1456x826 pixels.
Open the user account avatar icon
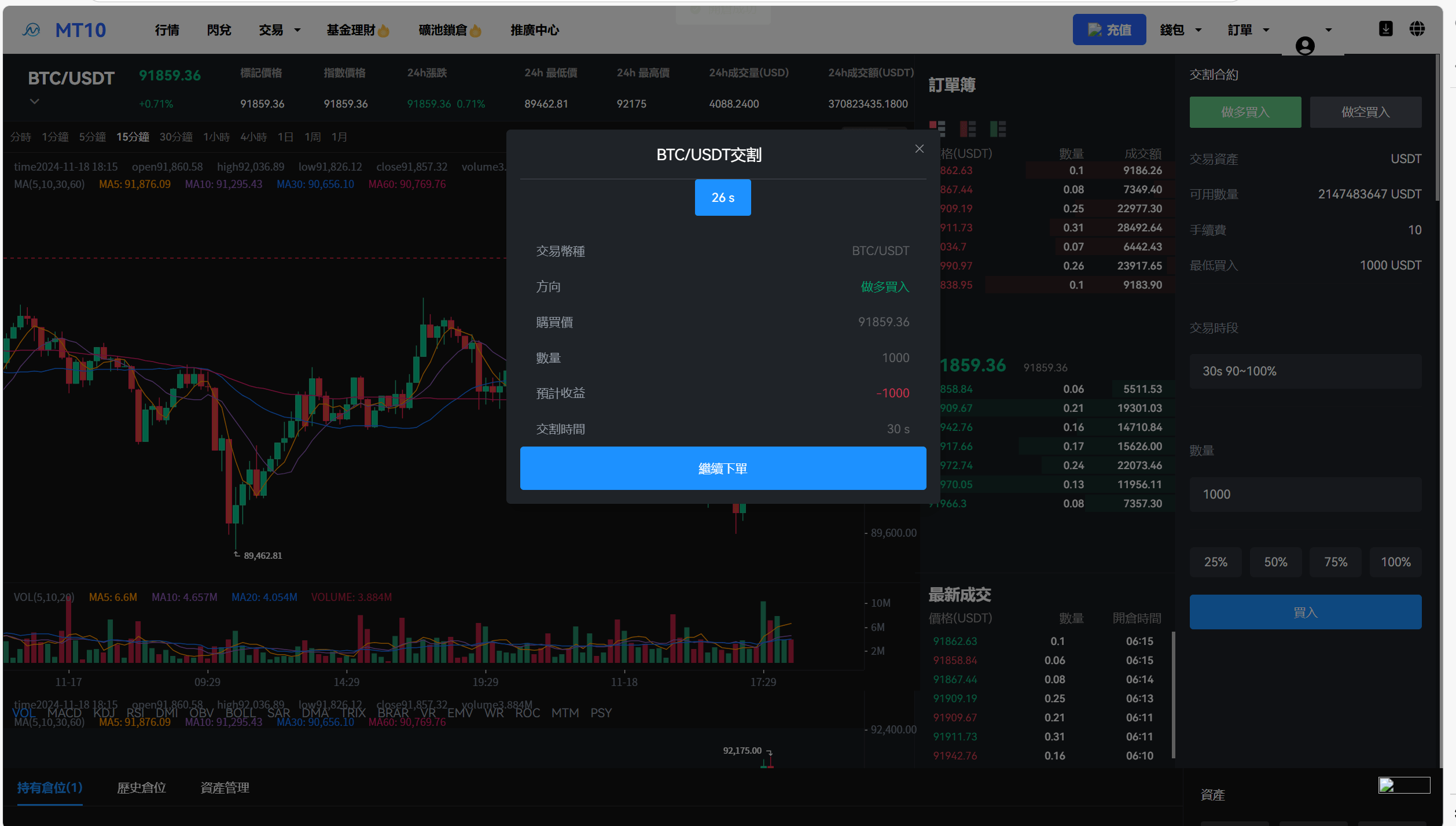coord(1304,46)
